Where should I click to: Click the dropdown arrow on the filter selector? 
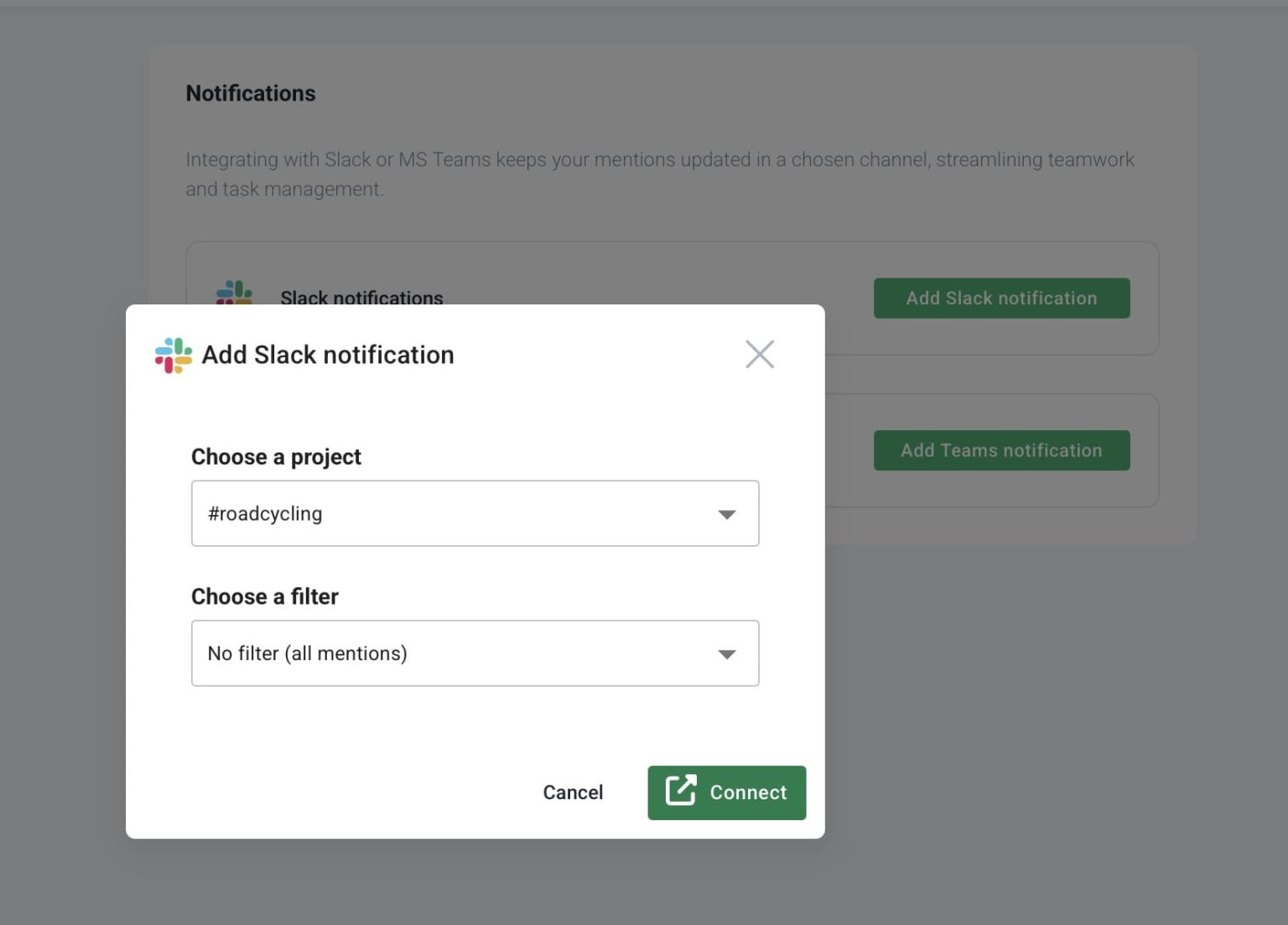point(726,653)
